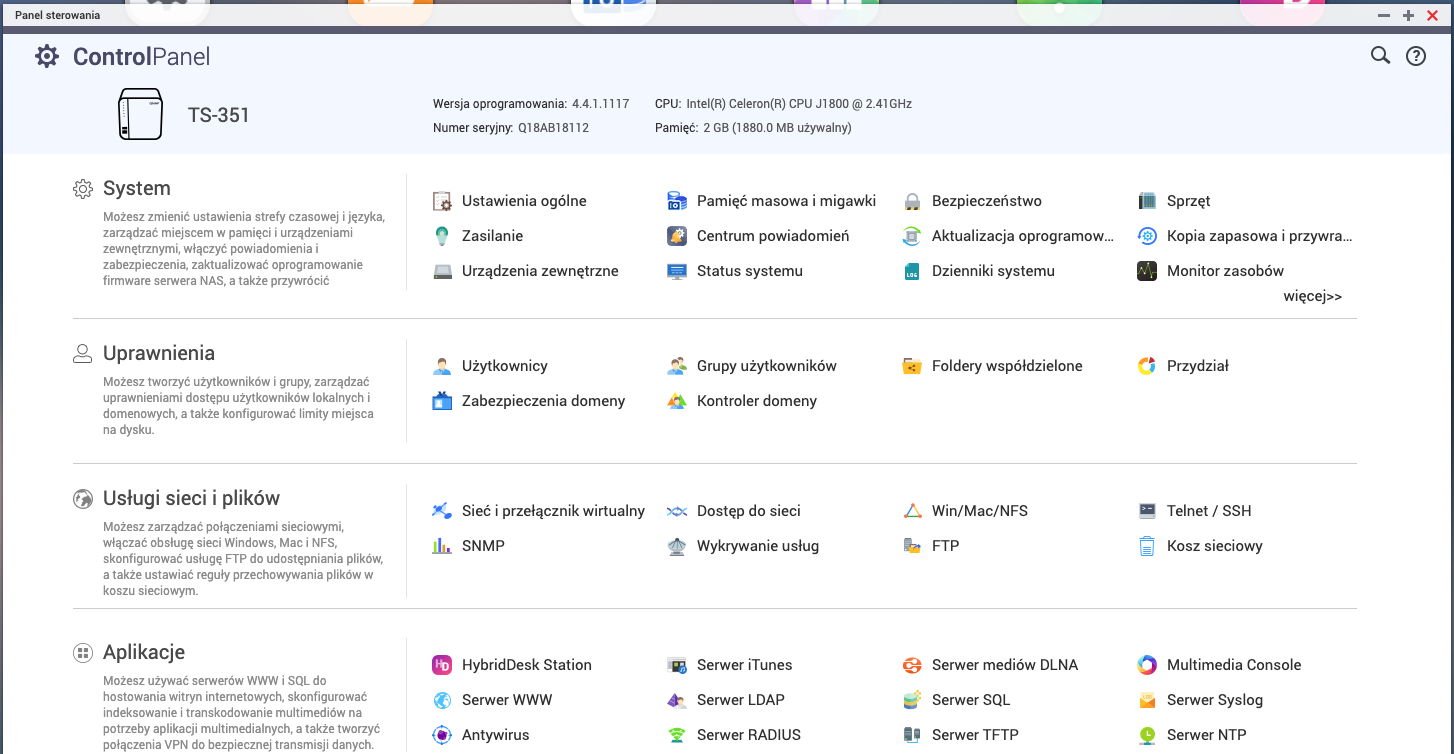Open the help question mark icon
Image resolution: width=1454 pixels, height=754 pixels.
pyautogui.click(x=1416, y=56)
